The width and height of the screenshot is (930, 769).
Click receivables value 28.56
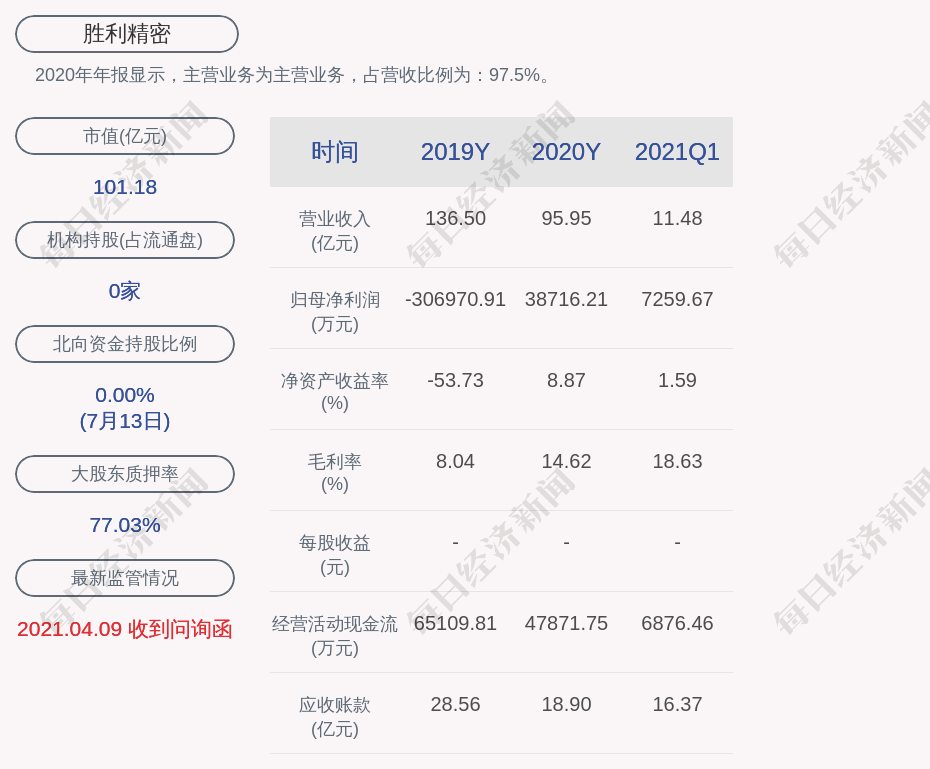pos(456,704)
